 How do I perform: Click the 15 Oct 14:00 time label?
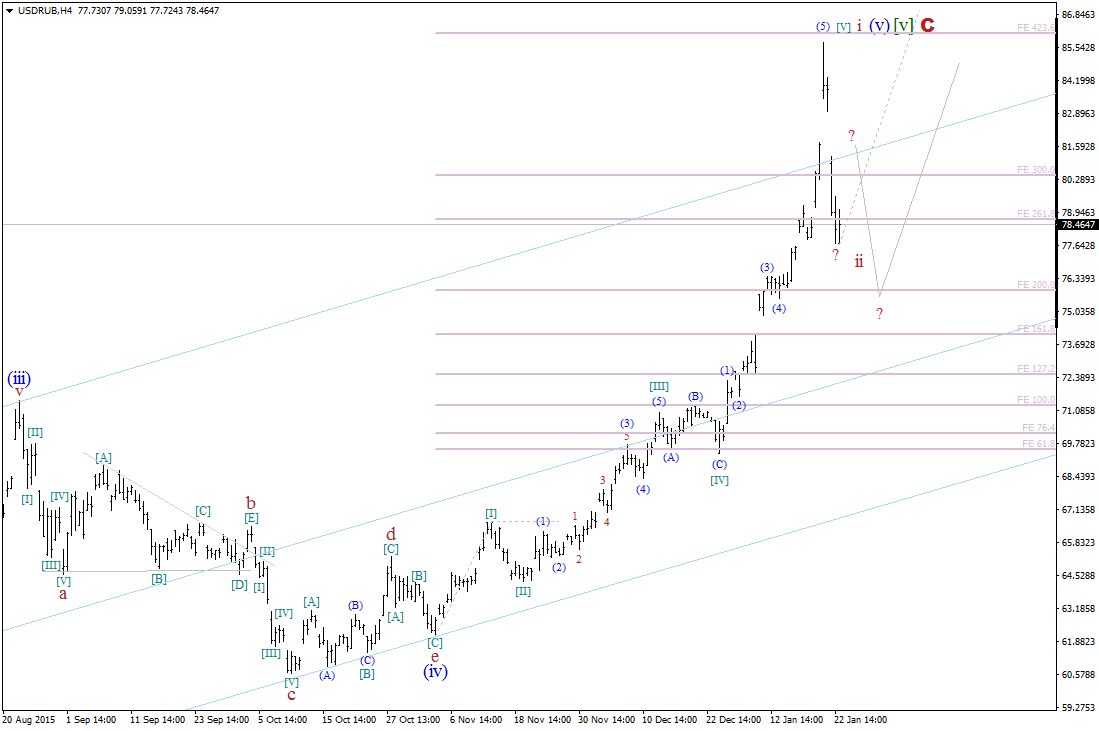coord(350,720)
